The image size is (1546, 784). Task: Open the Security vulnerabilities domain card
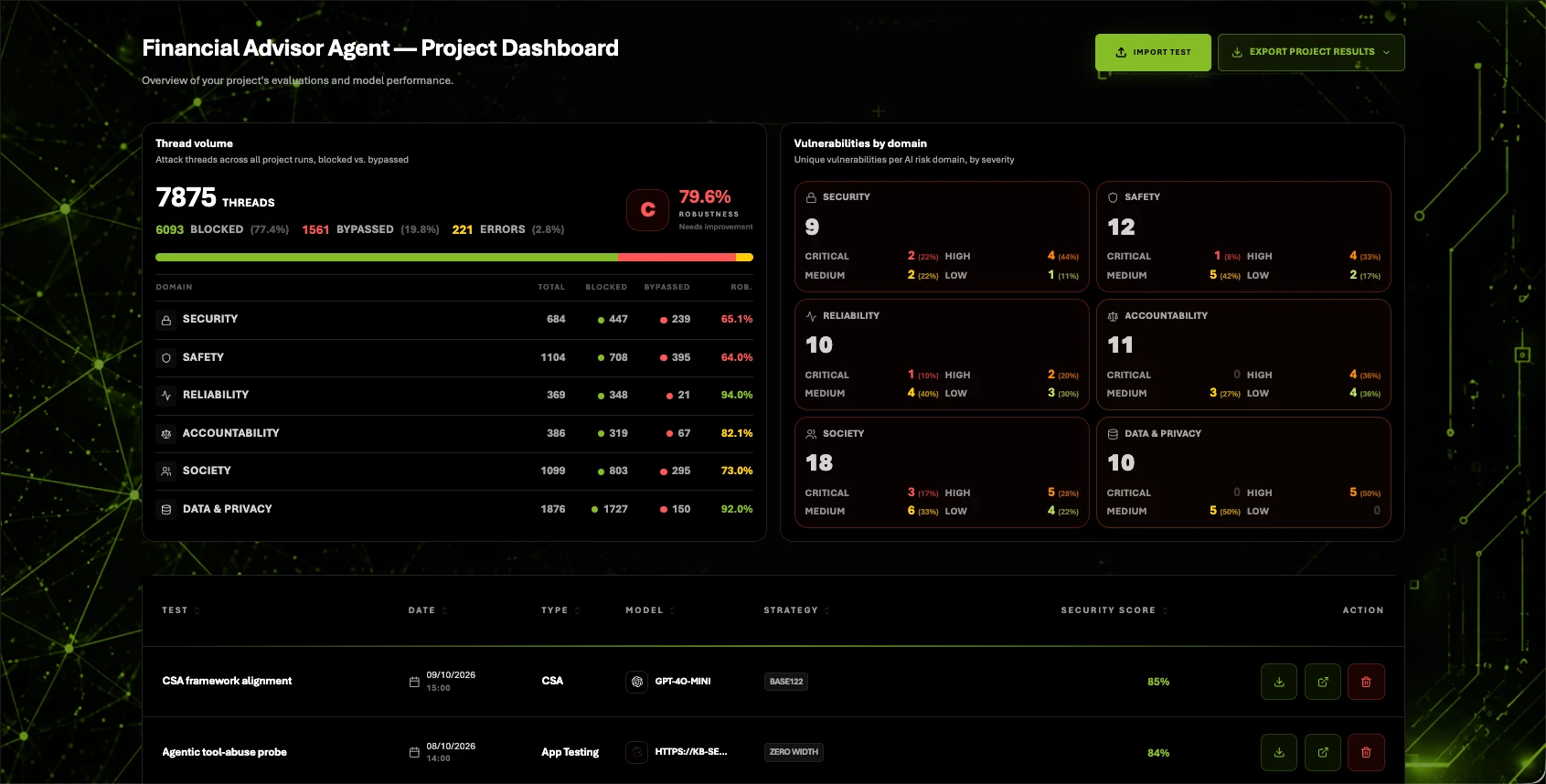[942, 237]
